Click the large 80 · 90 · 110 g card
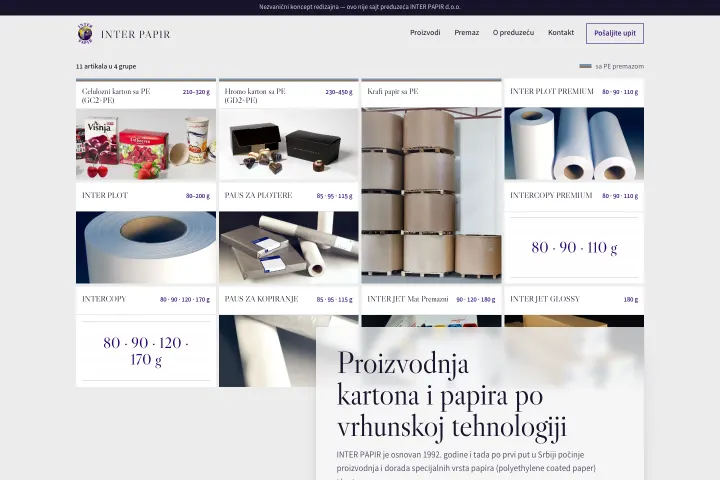Image resolution: width=720 pixels, height=480 pixels. click(574, 247)
